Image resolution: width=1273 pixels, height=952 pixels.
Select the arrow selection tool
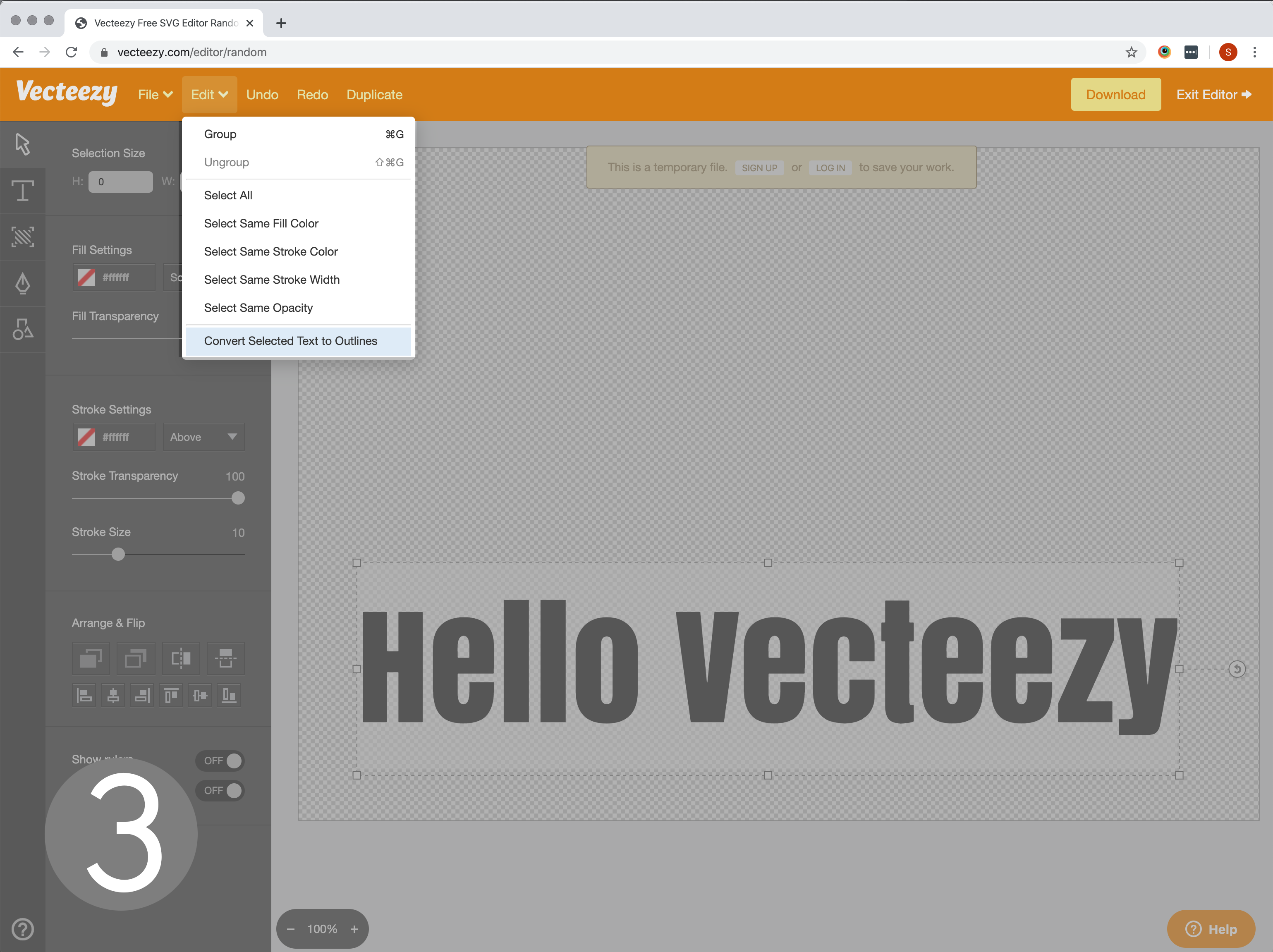tap(22, 144)
